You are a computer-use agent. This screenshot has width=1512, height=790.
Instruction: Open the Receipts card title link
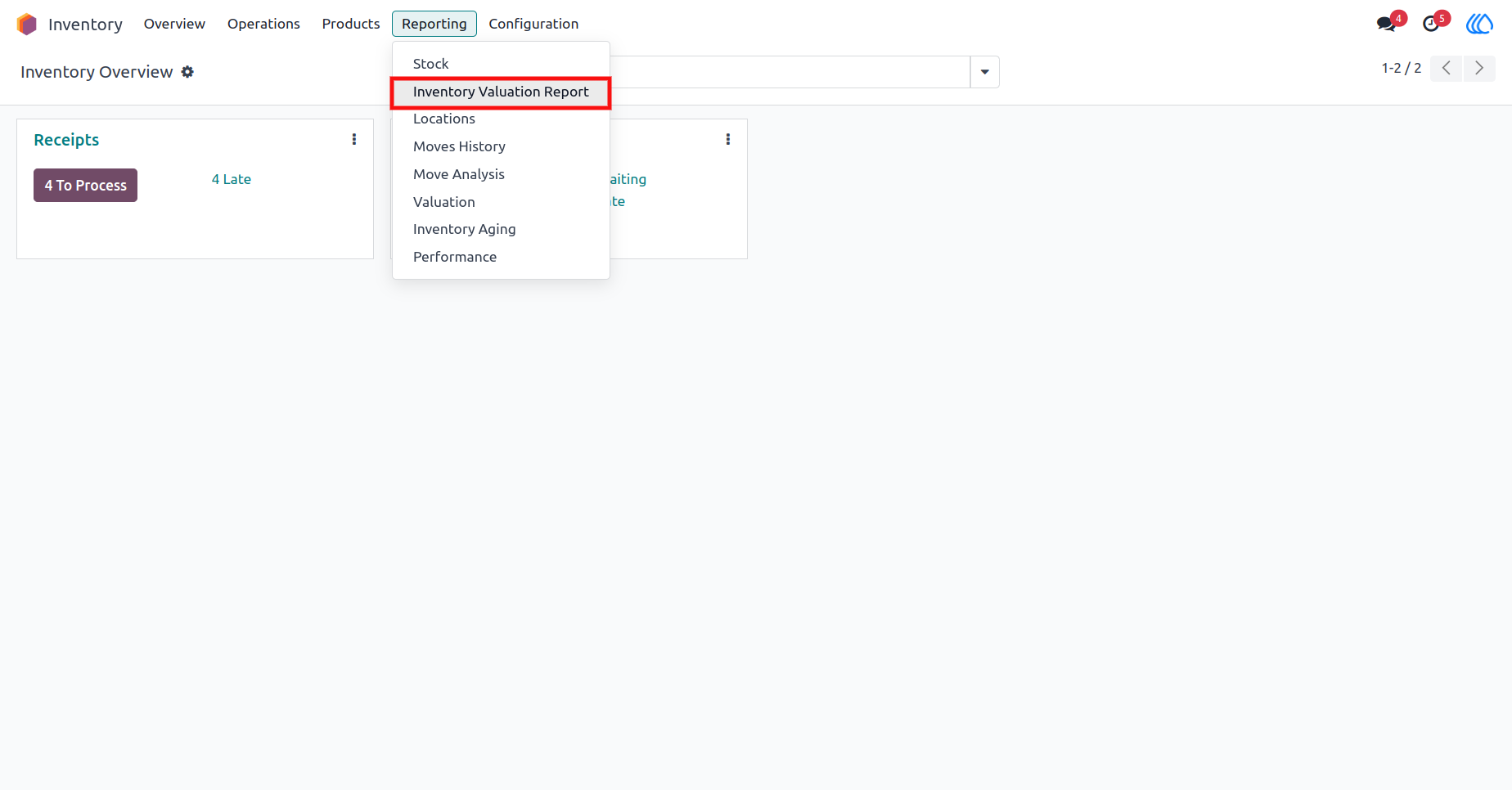66,140
